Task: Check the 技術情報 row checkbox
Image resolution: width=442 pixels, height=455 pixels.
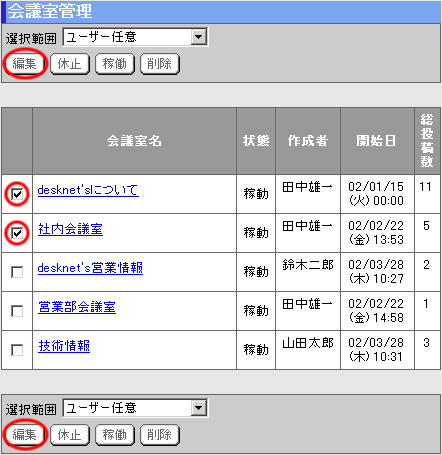Action: click(x=17, y=350)
